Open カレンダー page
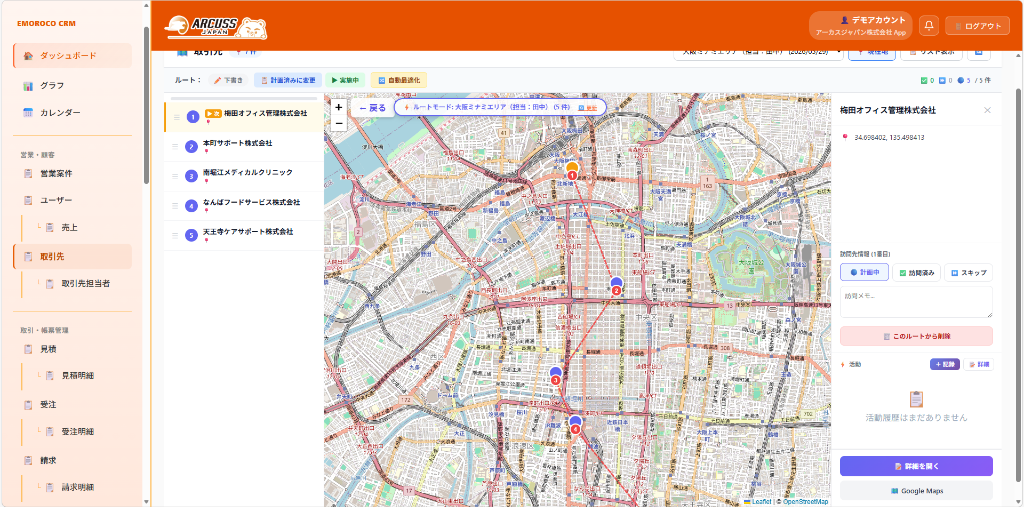 click(72, 112)
